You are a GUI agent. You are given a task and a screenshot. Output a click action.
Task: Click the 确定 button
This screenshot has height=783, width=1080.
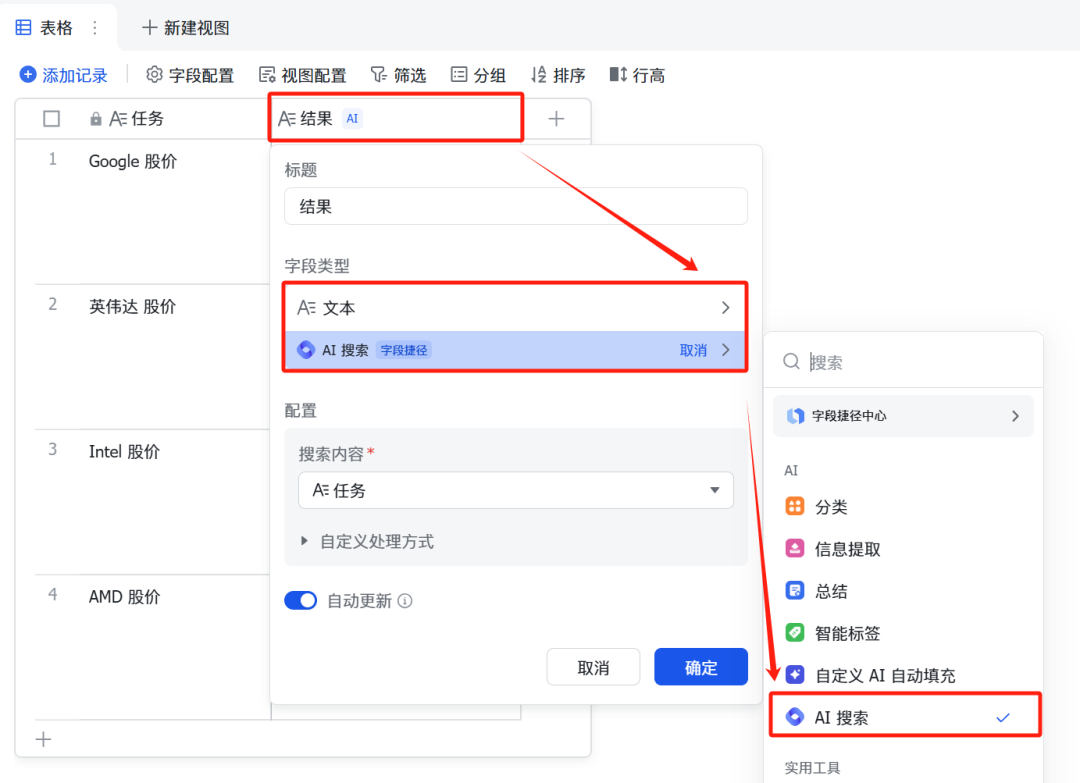pos(701,667)
